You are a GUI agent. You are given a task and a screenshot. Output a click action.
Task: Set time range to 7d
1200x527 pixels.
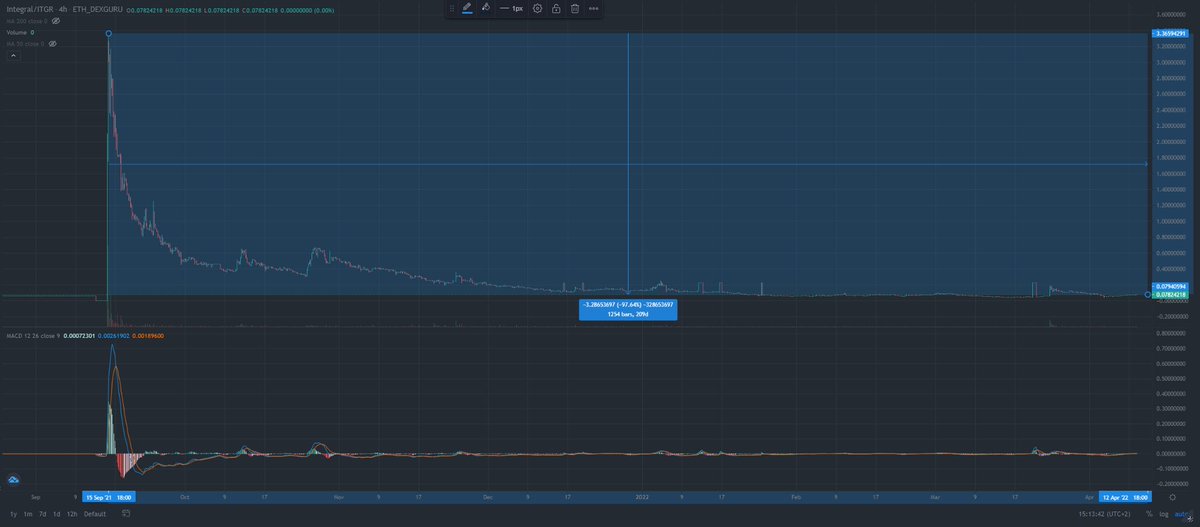(42, 514)
